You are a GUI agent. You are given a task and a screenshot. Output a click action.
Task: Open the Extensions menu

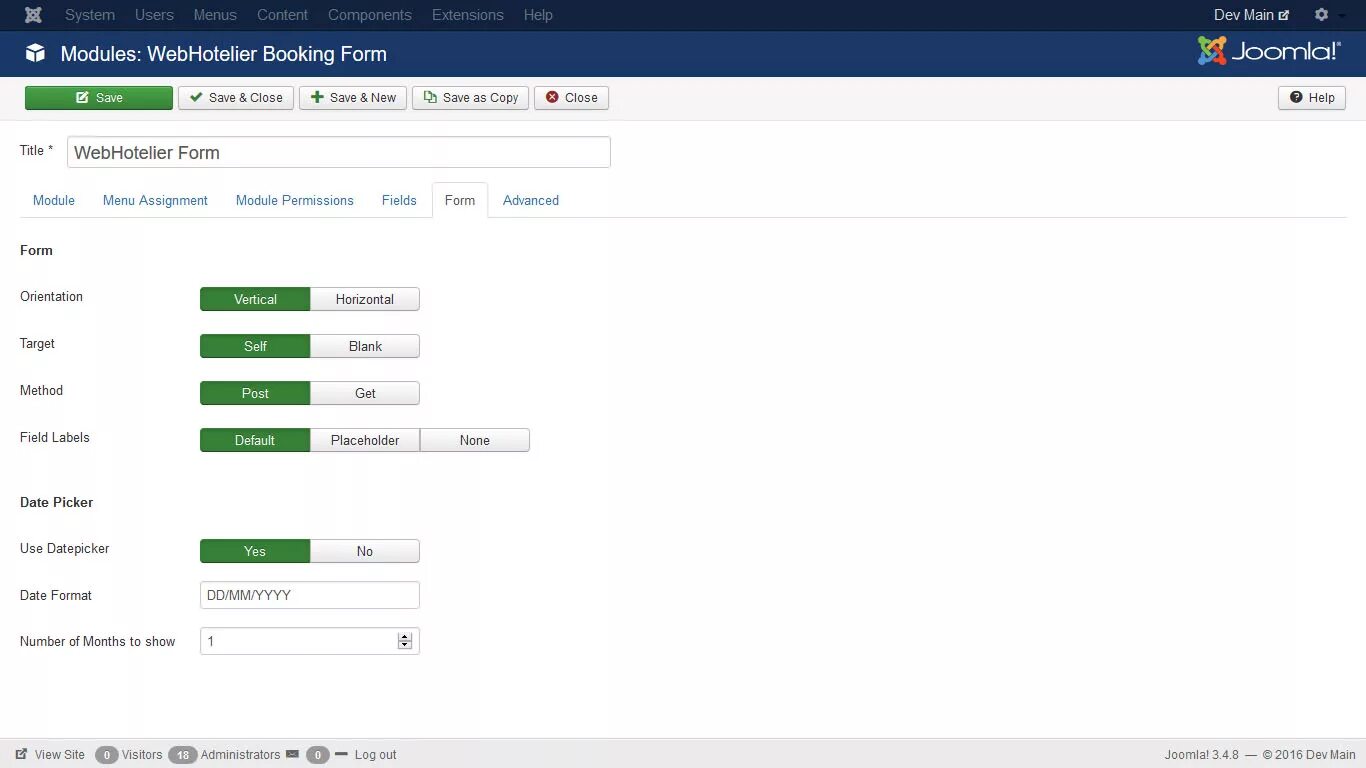(x=468, y=15)
